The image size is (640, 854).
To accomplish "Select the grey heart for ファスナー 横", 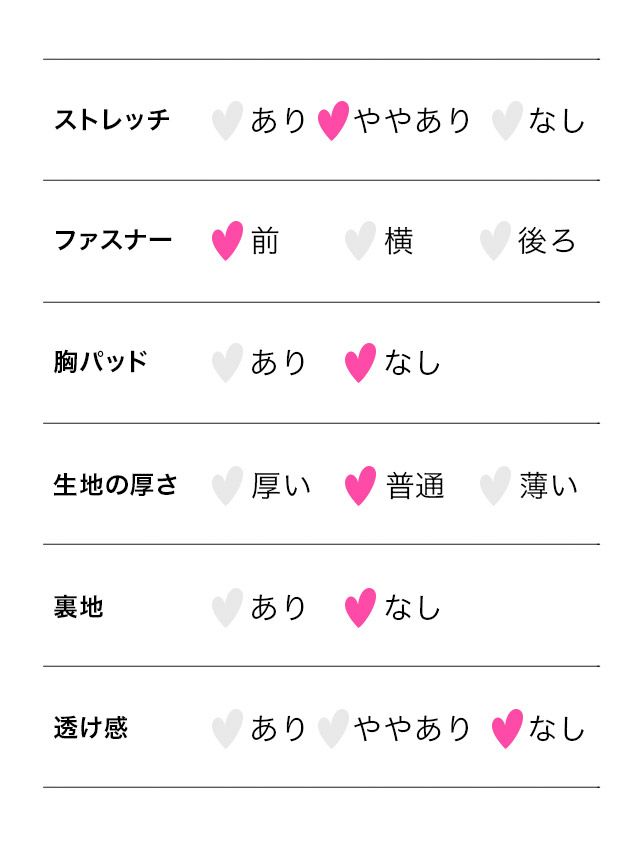I will [x=360, y=241].
